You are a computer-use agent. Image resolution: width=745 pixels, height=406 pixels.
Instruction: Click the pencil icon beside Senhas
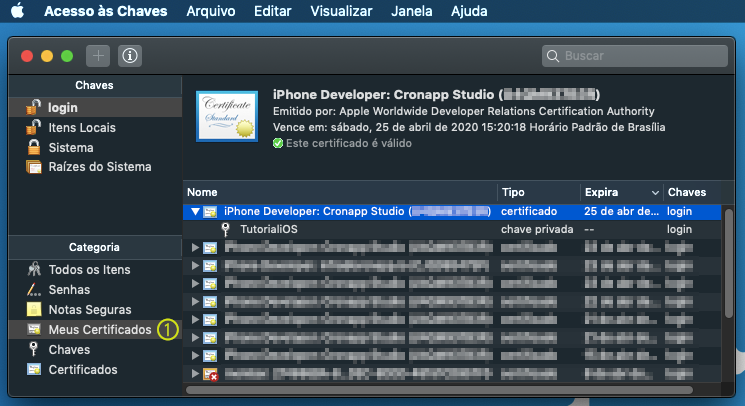(x=34, y=289)
